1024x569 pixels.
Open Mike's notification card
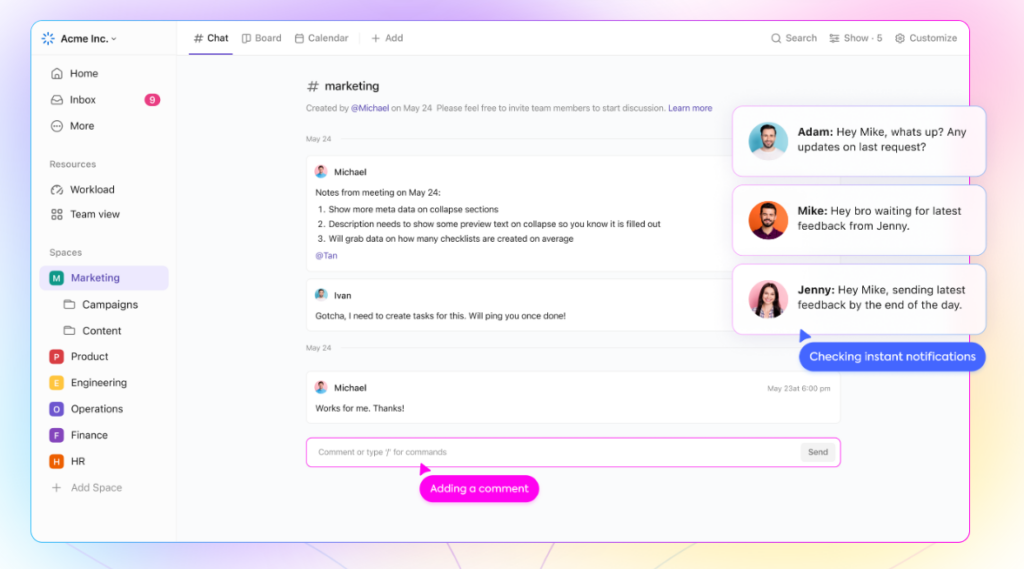coord(859,220)
